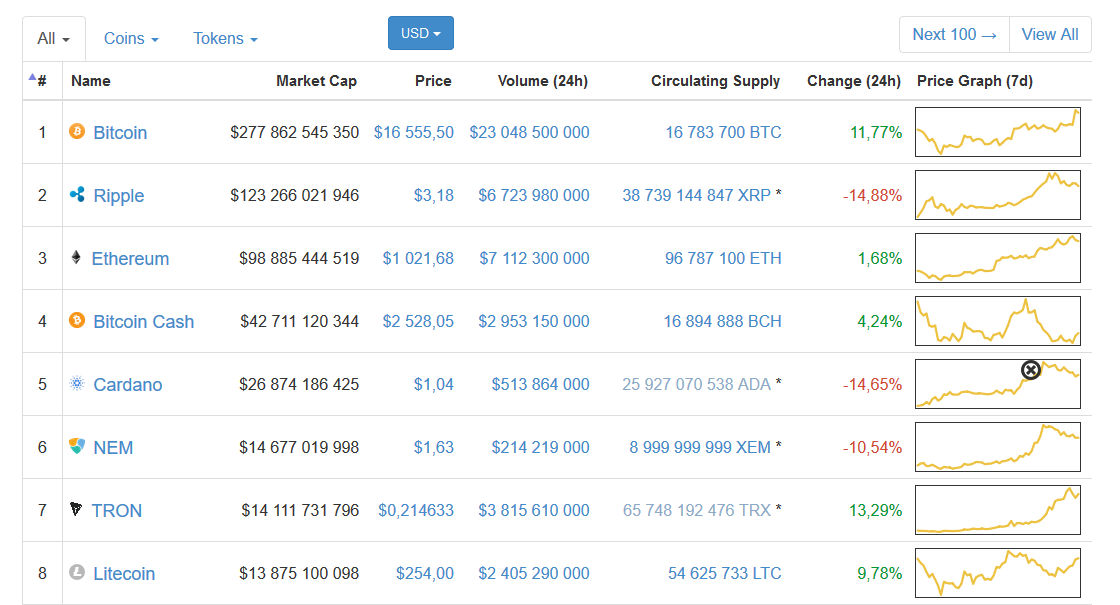Open the TRON coin page link
The width and height of the screenshot is (1120, 605).
116,511
